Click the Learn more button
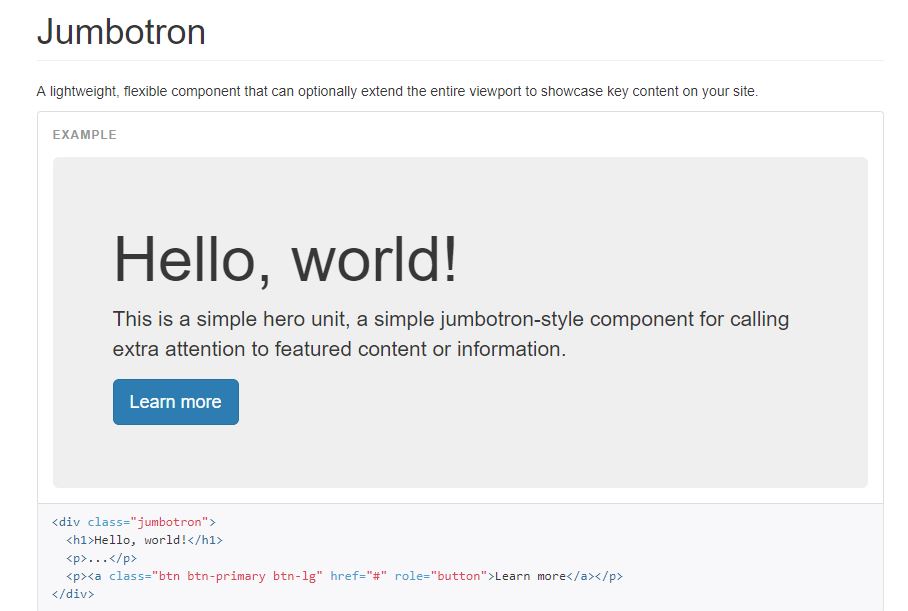This screenshot has width=908, height=611. click(175, 401)
